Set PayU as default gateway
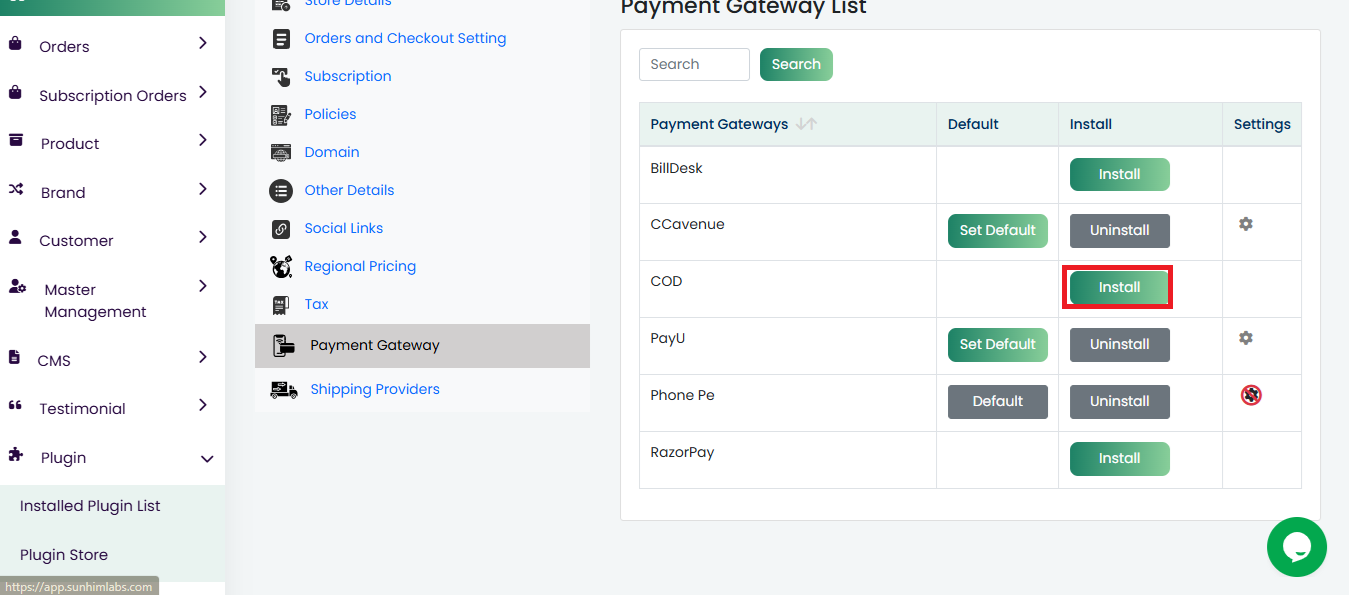The height and width of the screenshot is (599, 1350). 997,345
